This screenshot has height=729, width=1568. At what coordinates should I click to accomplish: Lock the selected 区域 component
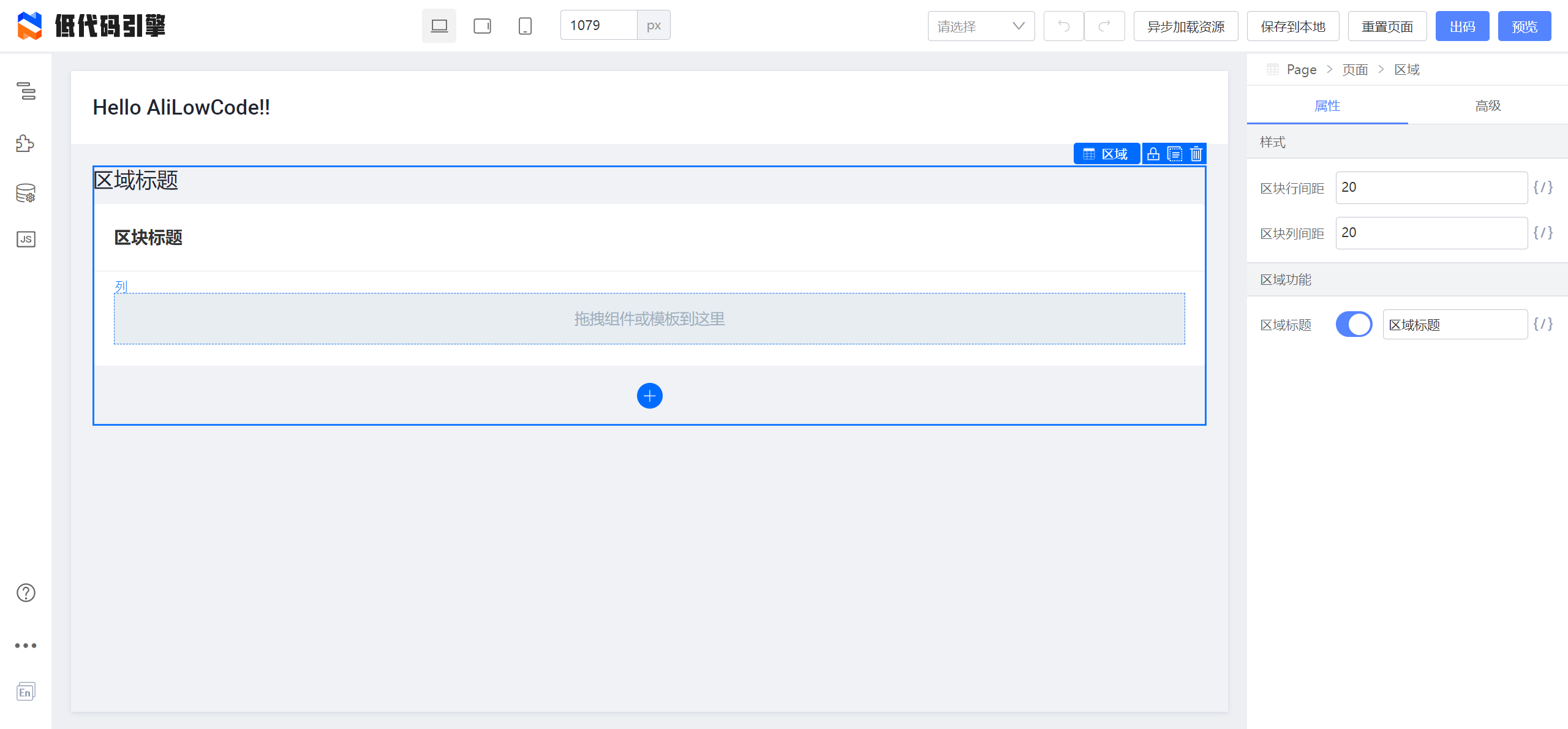(x=1153, y=154)
